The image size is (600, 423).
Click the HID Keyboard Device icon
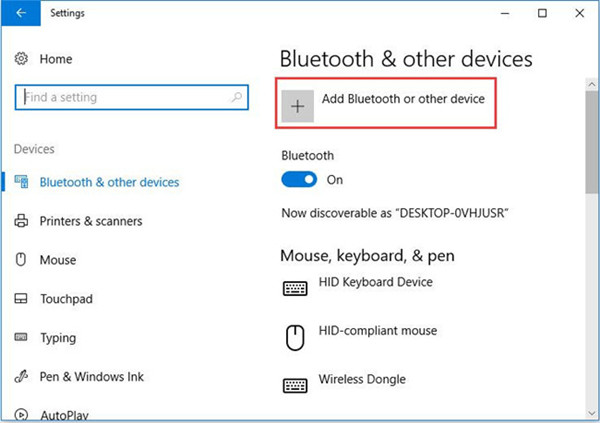point(295,288)
